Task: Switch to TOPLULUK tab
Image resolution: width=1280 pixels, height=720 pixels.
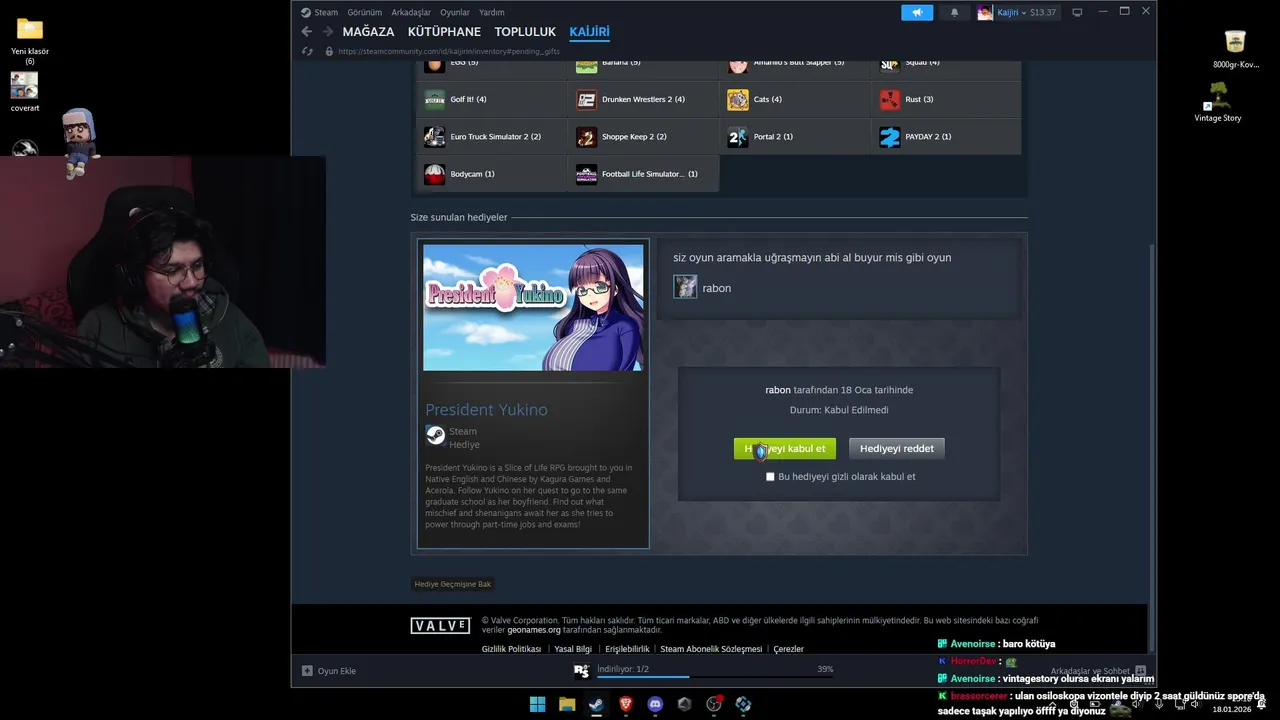Action: [525, 32]
